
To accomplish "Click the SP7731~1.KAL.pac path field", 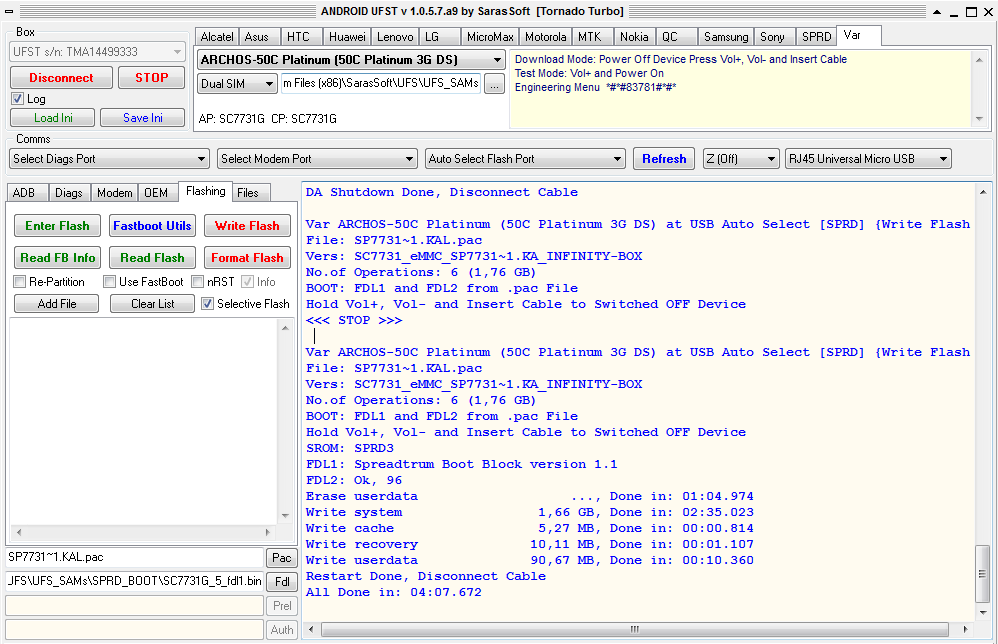I will pyautogui.click(x=134, y=557).
